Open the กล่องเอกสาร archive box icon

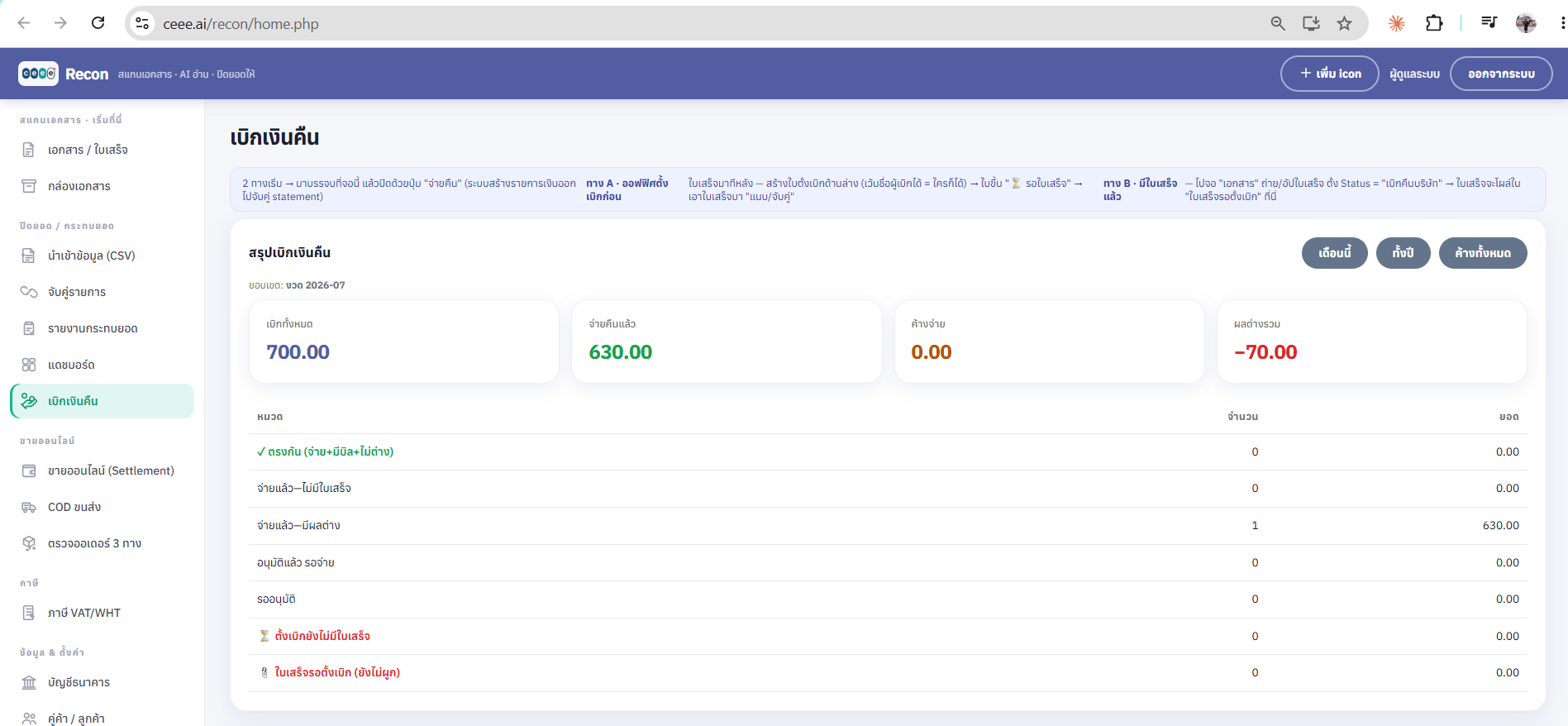point(29,186)
